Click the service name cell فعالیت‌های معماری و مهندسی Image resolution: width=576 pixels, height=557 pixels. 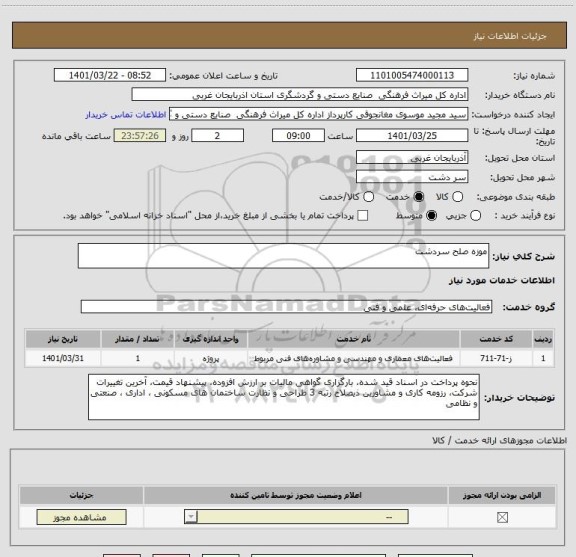click(x=353, y=358)
